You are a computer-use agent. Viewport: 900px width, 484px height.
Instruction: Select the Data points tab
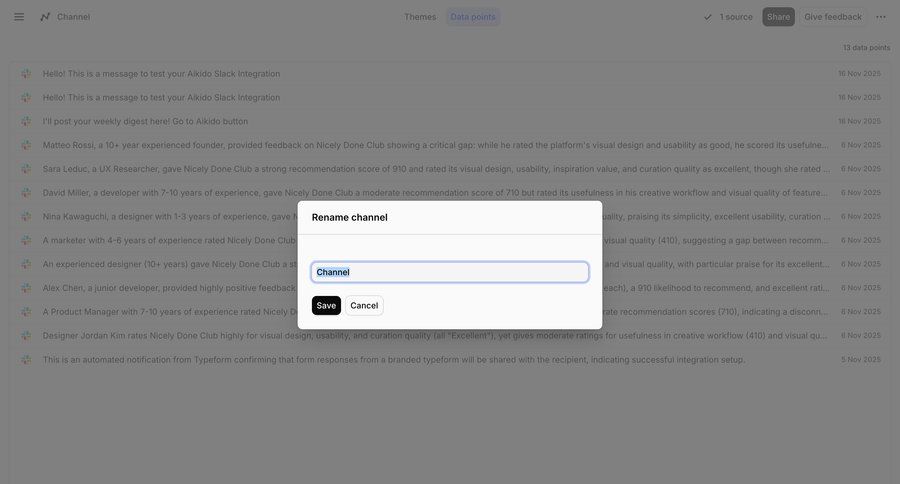click(473, 17)
